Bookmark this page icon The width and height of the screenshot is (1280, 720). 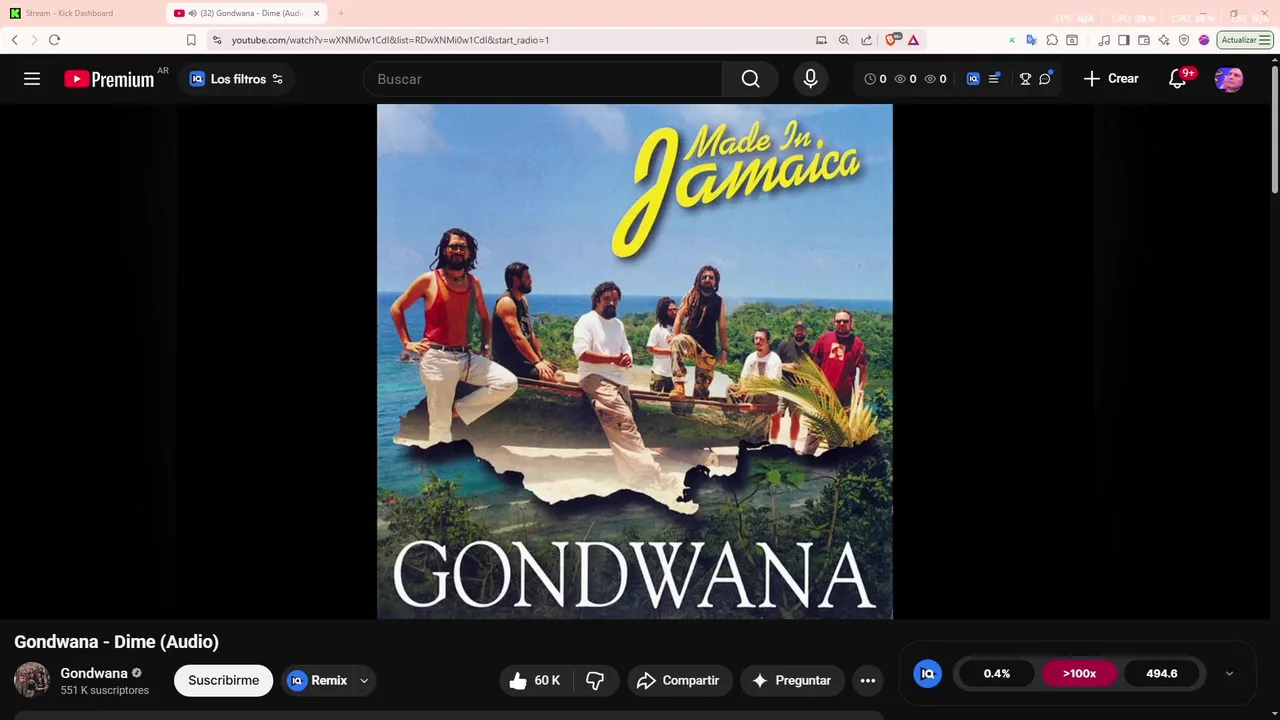point(191,40)
